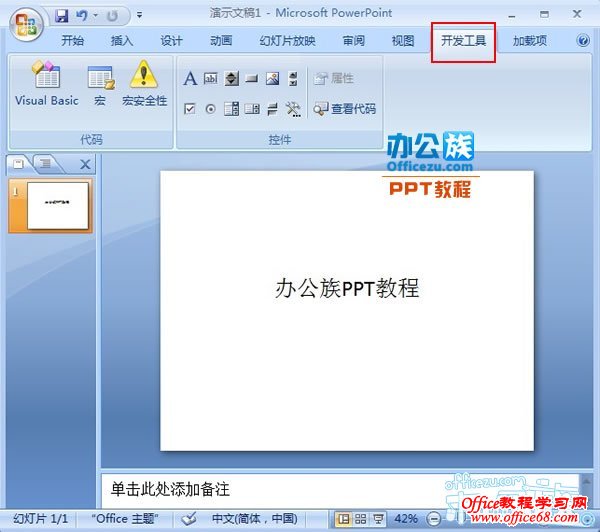Switch to the 插入 ribbon tab
Image resolution: width=600 pixels, height=532 pixels.
(122, 41)
